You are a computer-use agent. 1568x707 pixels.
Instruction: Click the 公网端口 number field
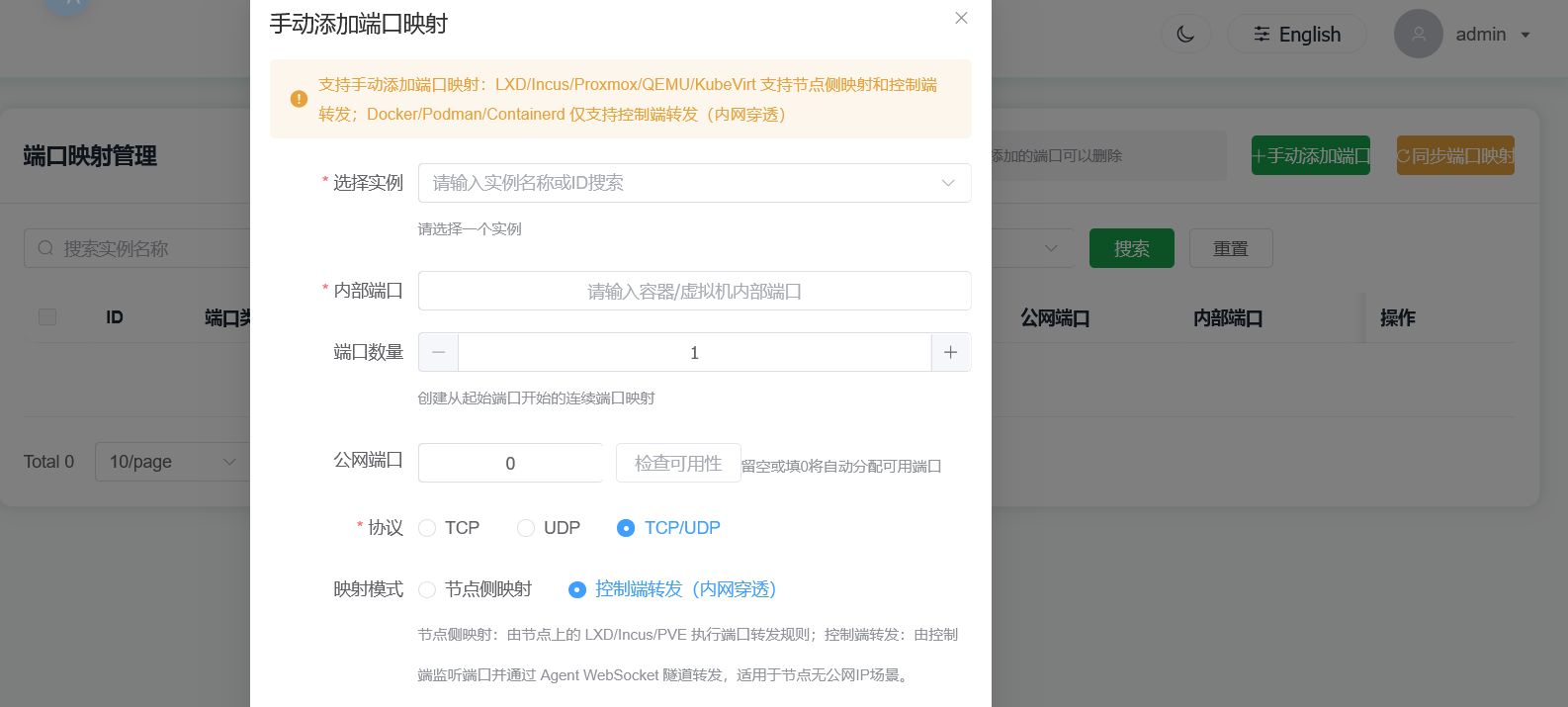tap(510, 463)
